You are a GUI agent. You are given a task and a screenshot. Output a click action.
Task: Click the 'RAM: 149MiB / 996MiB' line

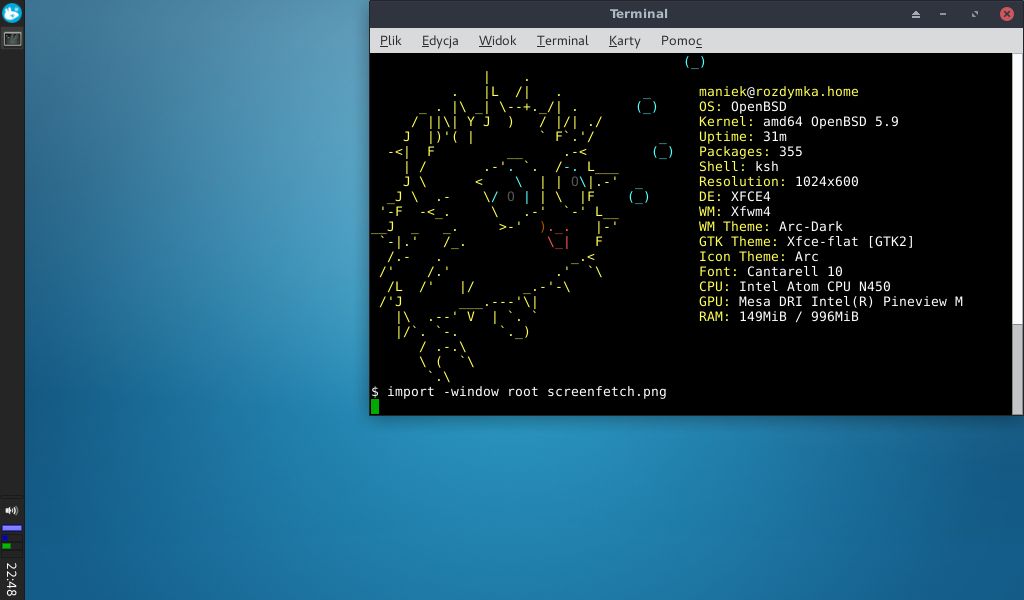click(778, 317)
